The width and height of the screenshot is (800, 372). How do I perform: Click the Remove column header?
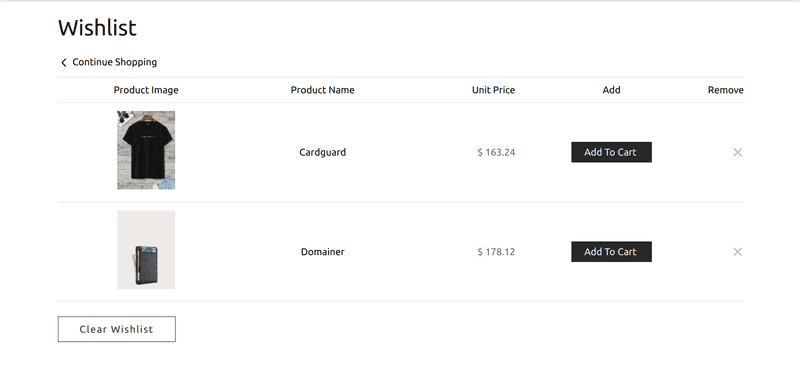pos(726,90)
